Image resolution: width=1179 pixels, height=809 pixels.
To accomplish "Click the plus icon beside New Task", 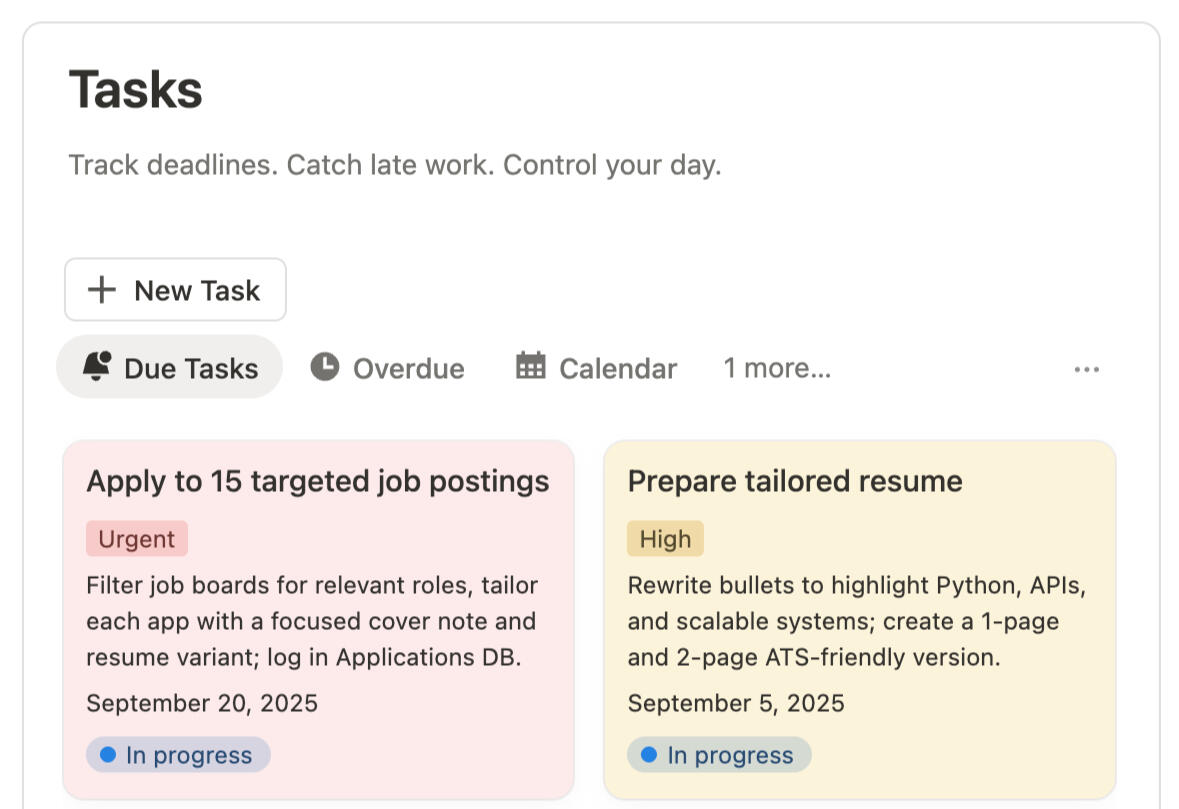I will (x=101, y=290).
